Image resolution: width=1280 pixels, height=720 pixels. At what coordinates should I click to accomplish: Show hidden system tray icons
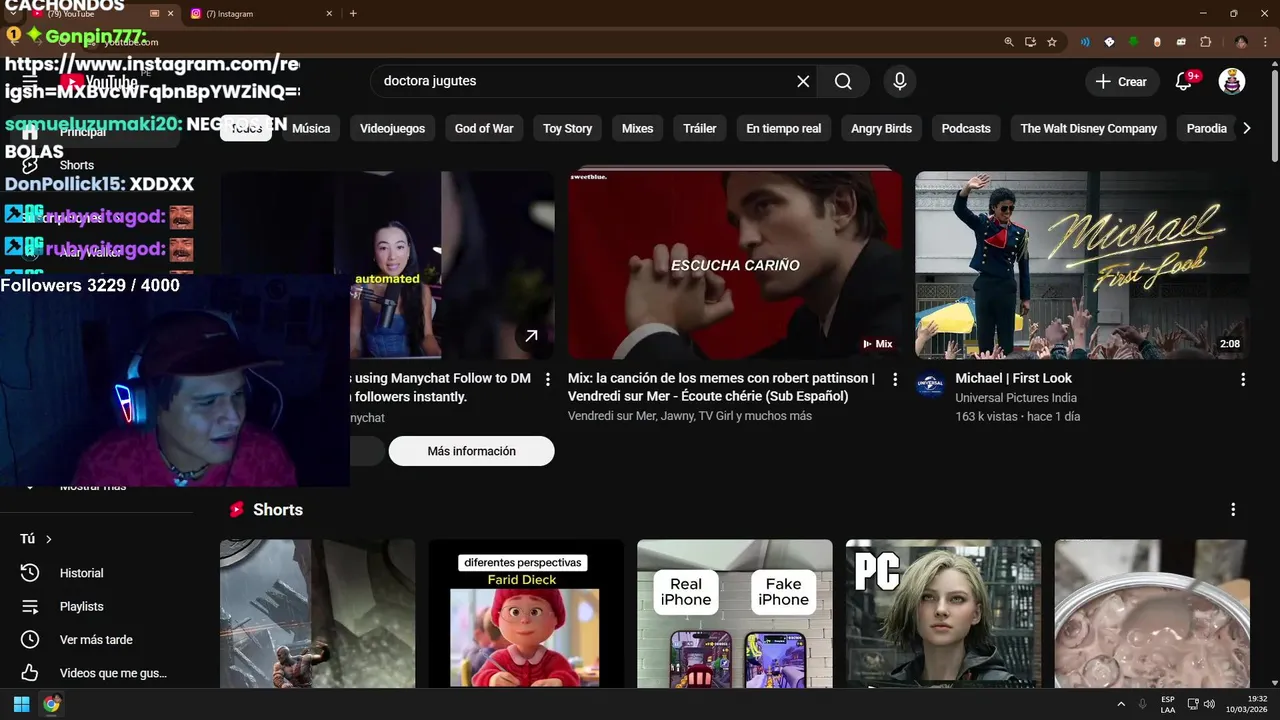(1121, 704)
